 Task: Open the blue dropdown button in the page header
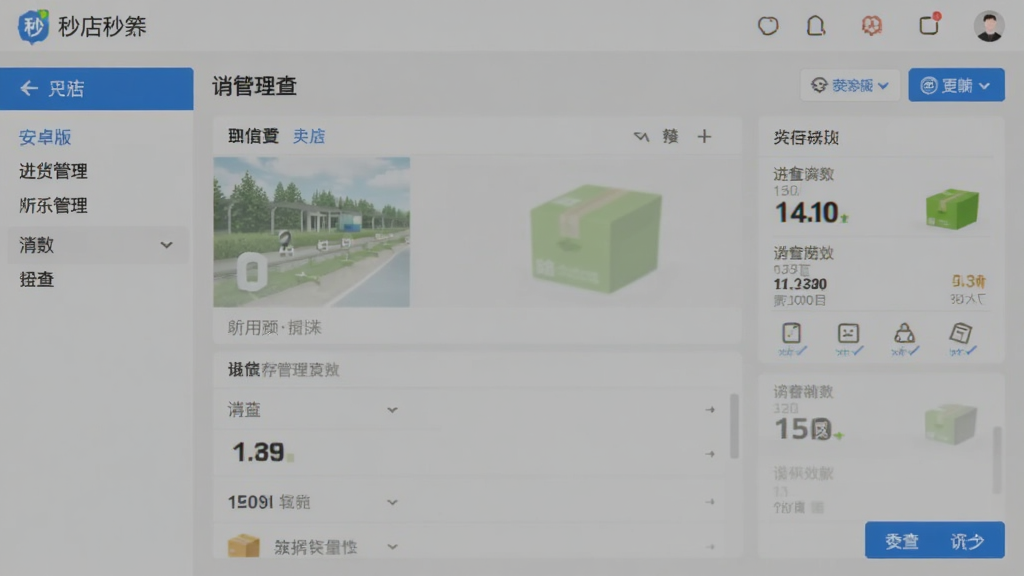956,85
